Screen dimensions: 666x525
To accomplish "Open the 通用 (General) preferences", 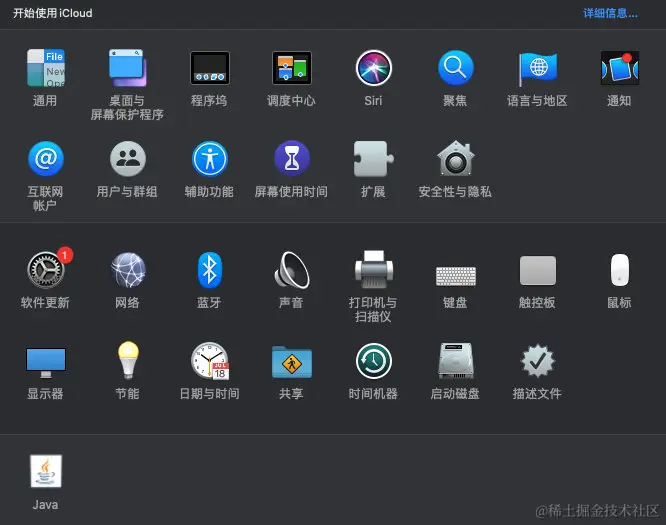I will 45,68.
